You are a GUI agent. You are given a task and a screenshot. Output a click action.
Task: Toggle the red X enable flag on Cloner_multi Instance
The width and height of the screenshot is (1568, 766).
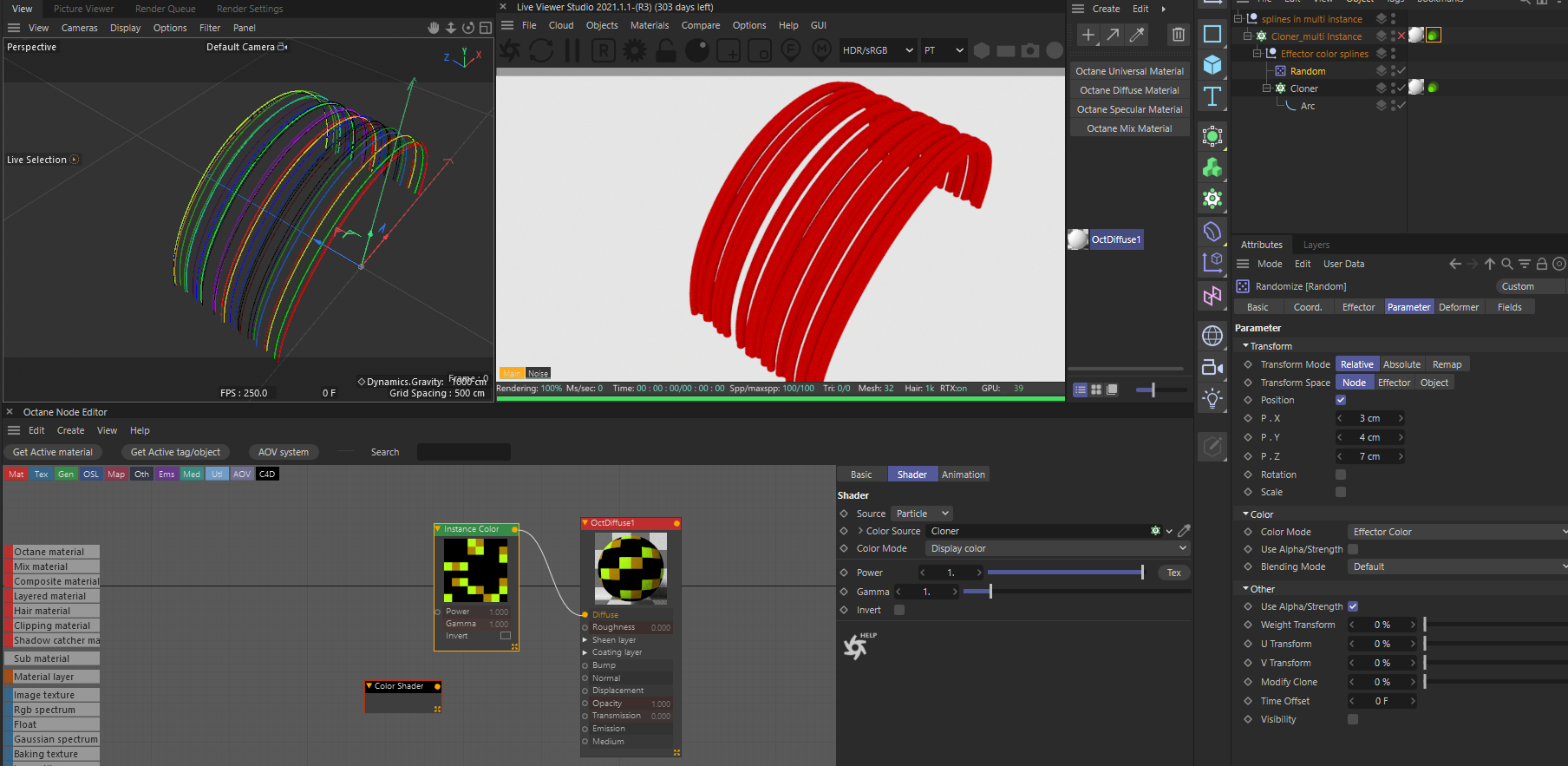(1401, 36)
